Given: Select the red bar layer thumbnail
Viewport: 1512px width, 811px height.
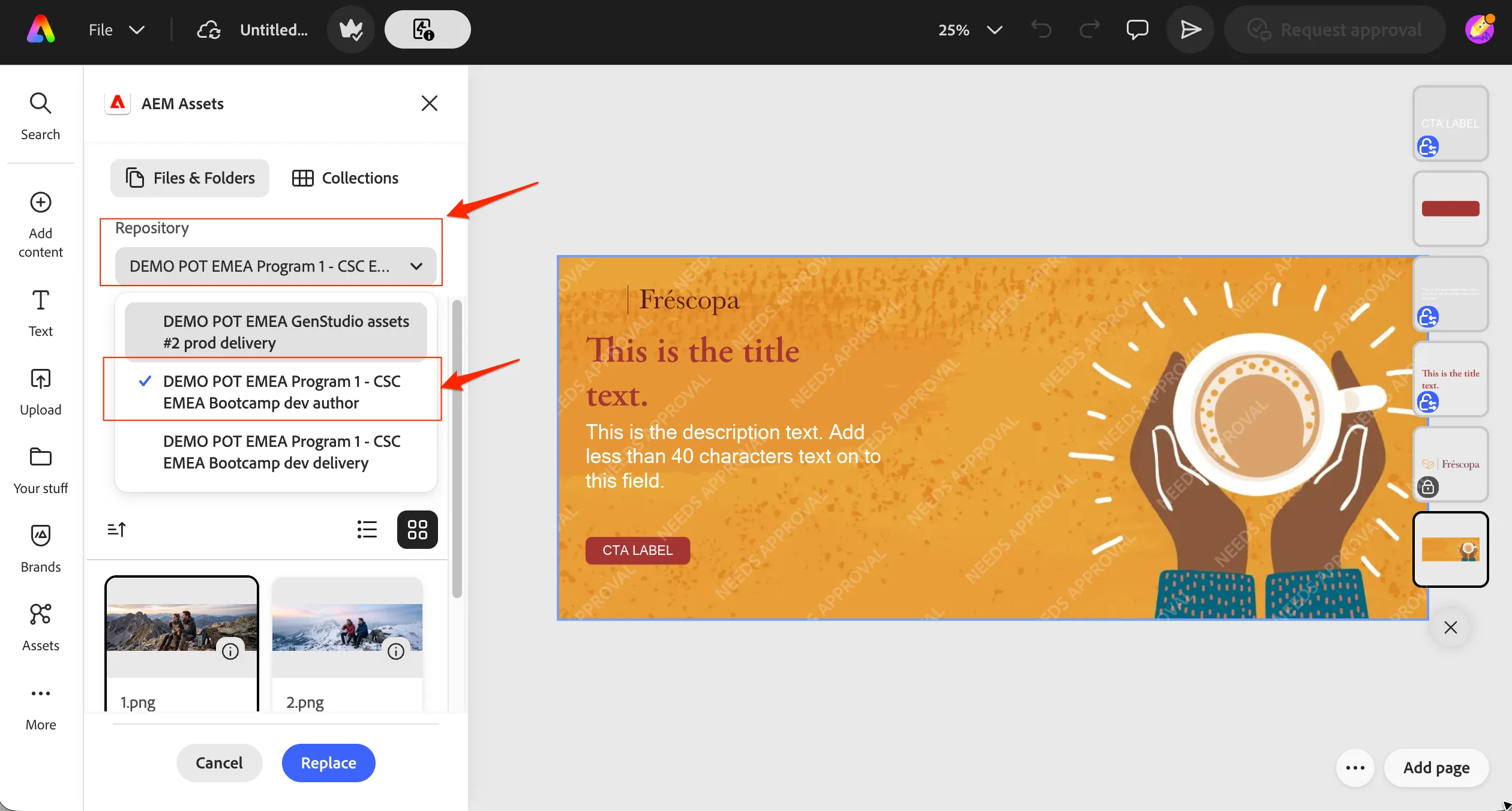Looking at the screenshot, I should 1451,209.
